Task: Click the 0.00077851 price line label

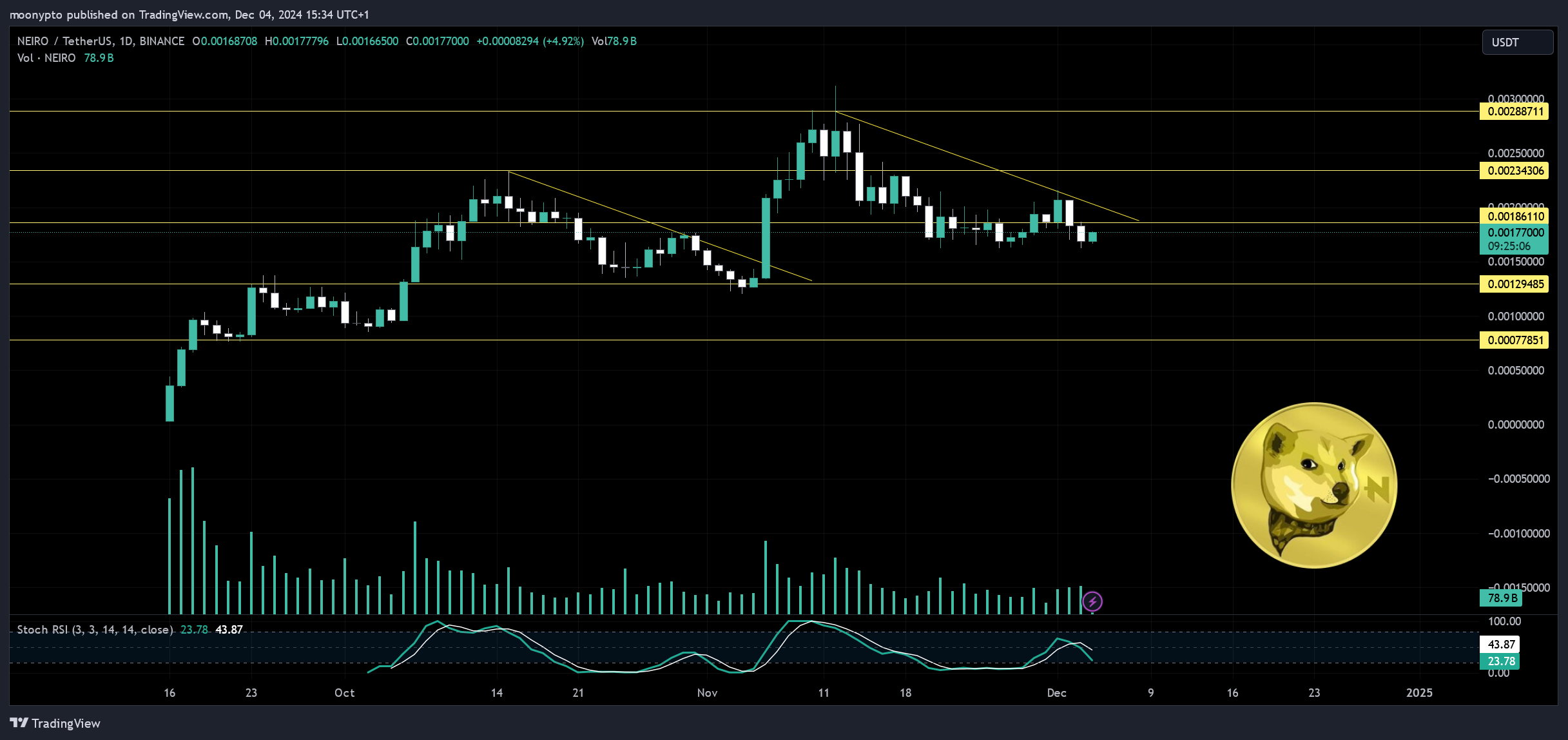Action: pos(1515,340)
